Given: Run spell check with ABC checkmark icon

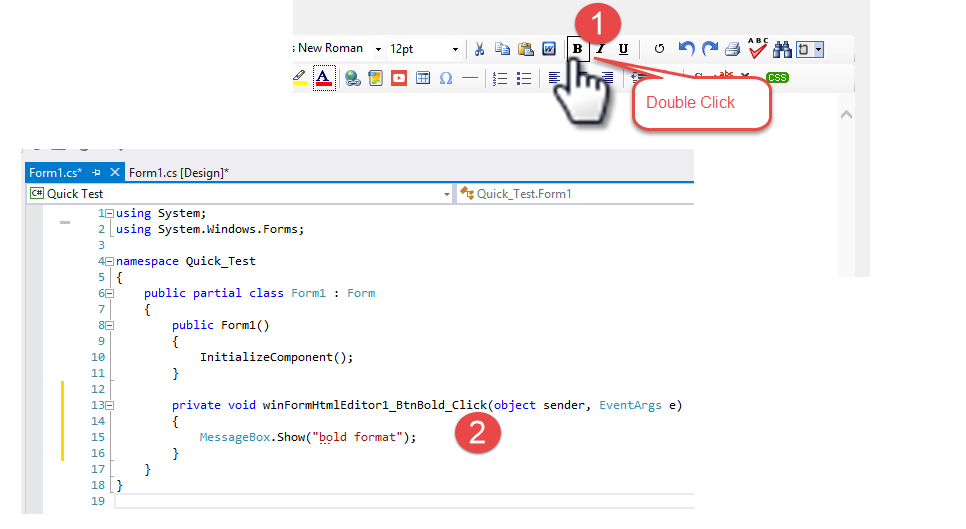Looking at the screenshot, I should point(758,47).
